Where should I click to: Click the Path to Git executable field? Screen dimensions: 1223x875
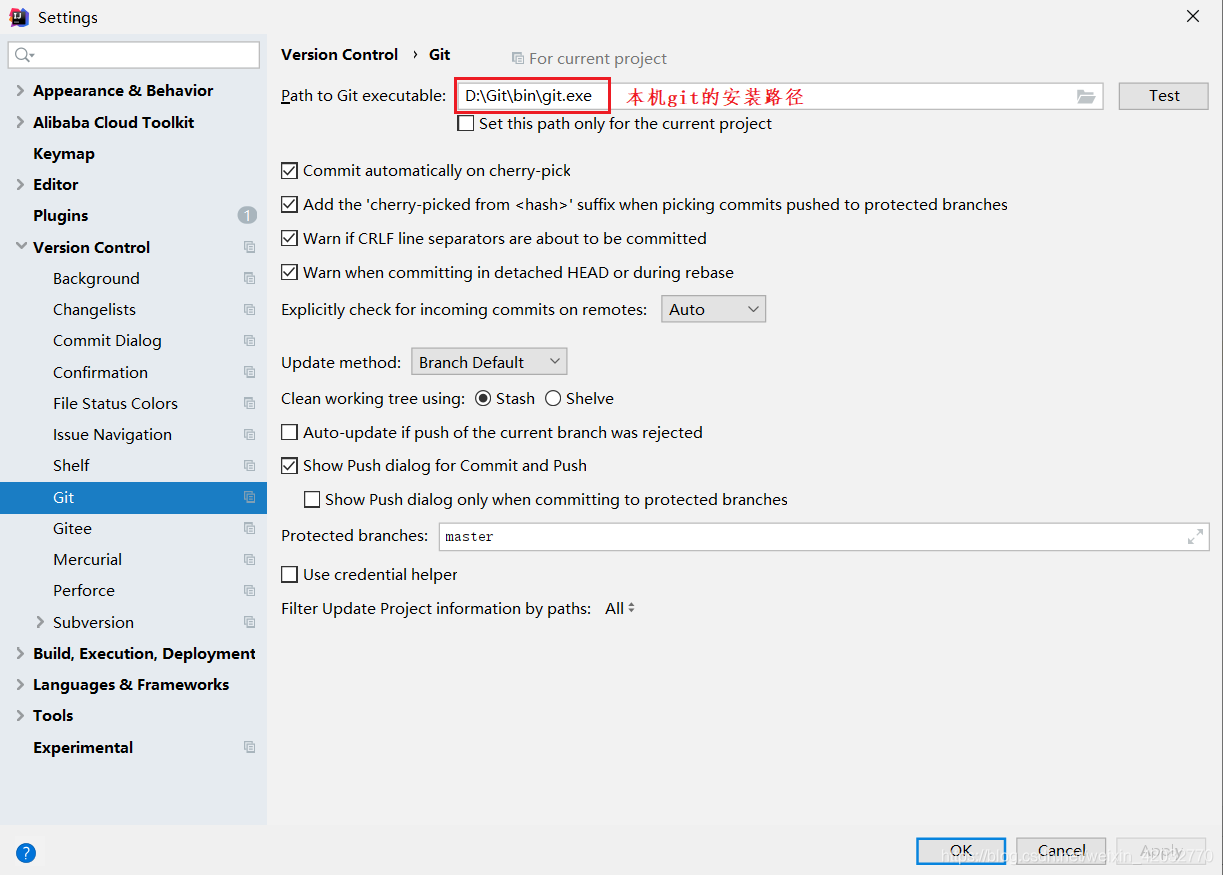click(x=779, y=96)
